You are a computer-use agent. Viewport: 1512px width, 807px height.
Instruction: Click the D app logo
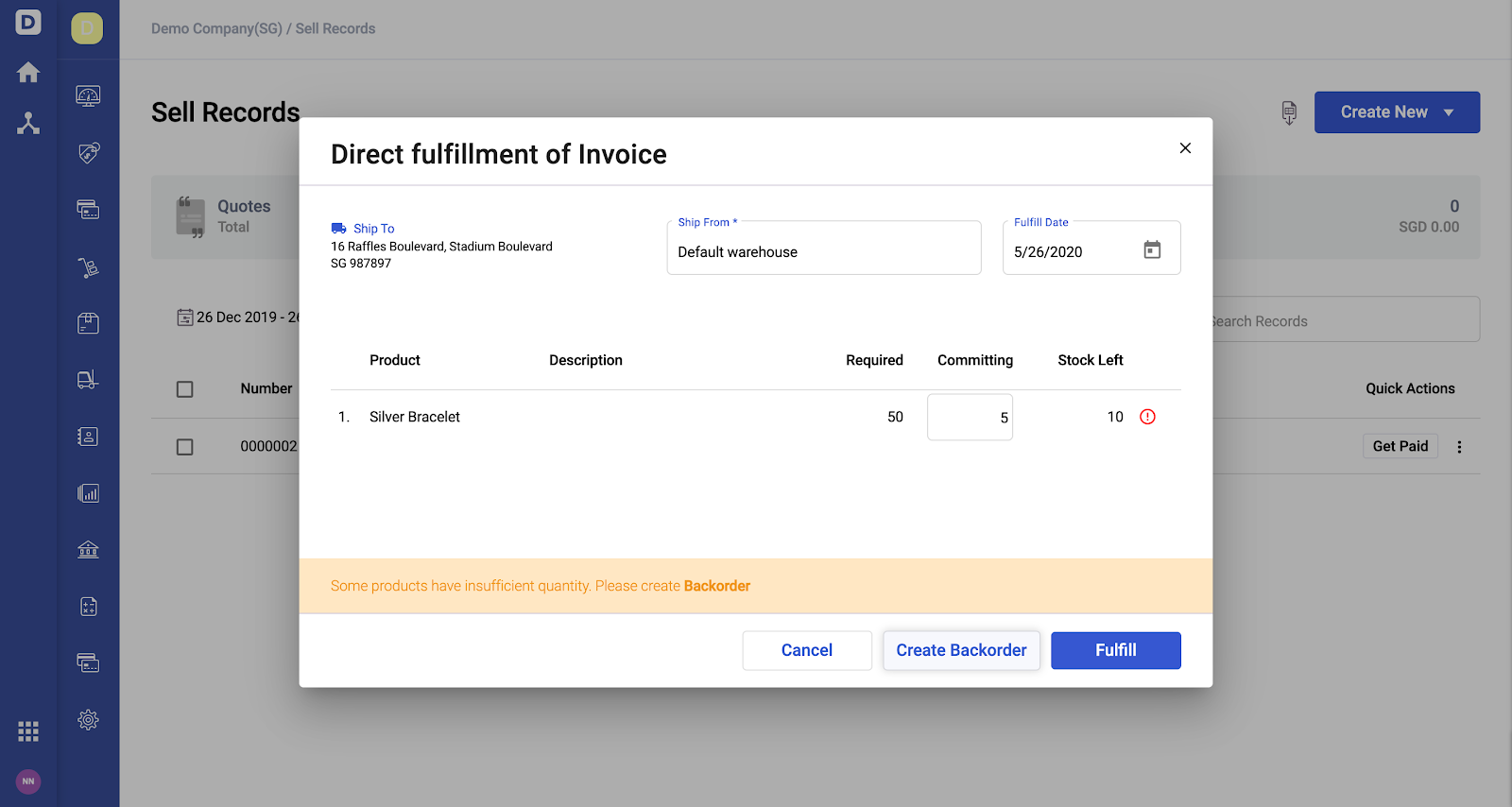pos(28,22)
